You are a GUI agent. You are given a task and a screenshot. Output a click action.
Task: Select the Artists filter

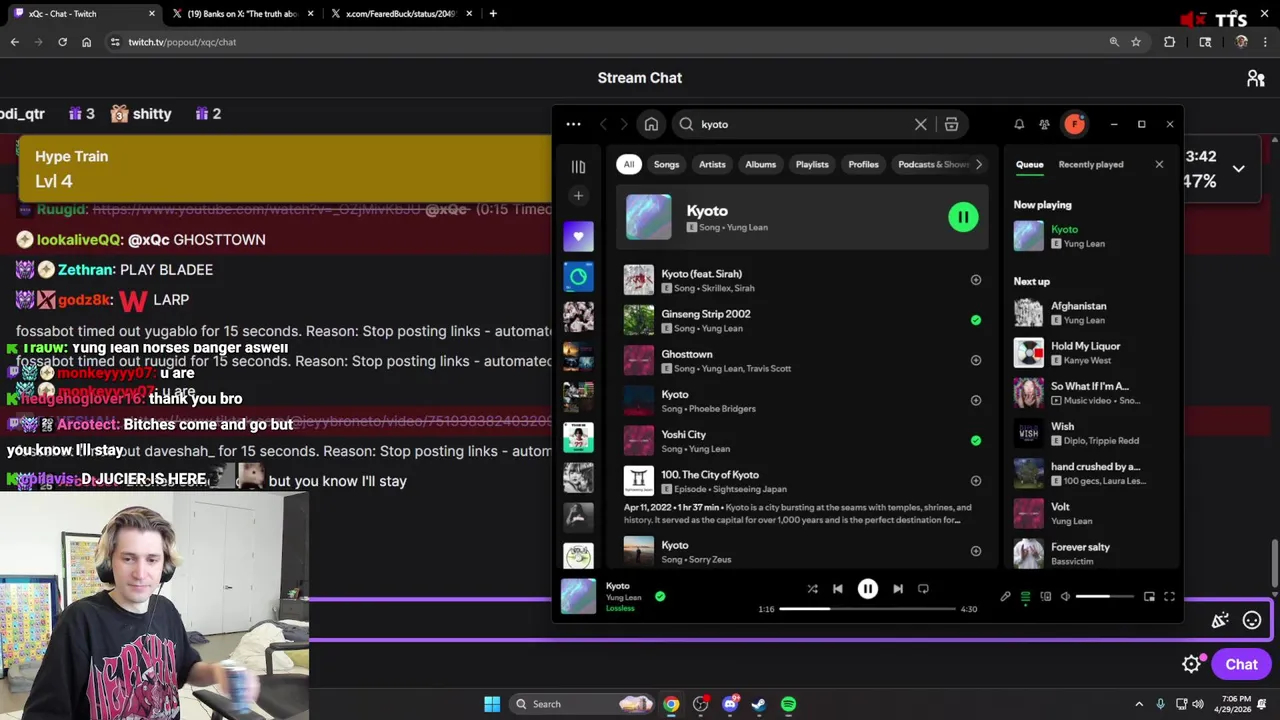point(712,164)
